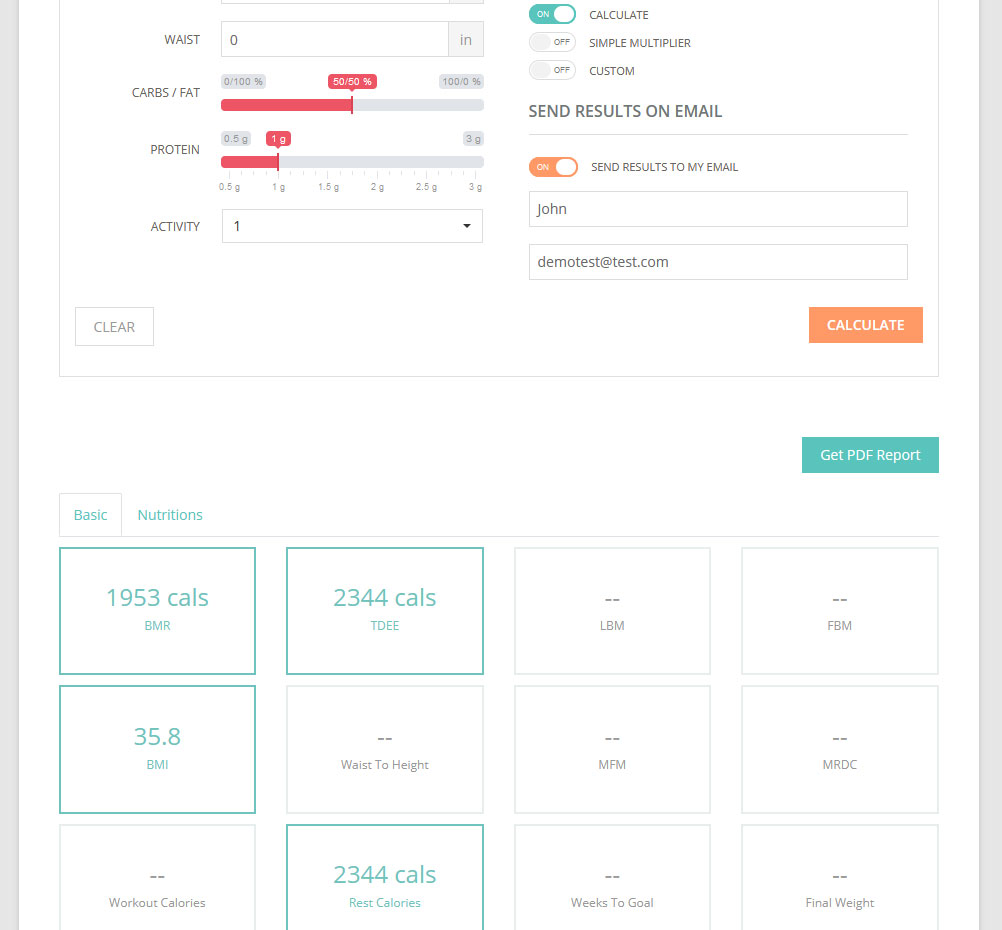Click the 'ACTIVITY' field label
The width and height of the screenshot is (1002, 930).
pos(175,226)
